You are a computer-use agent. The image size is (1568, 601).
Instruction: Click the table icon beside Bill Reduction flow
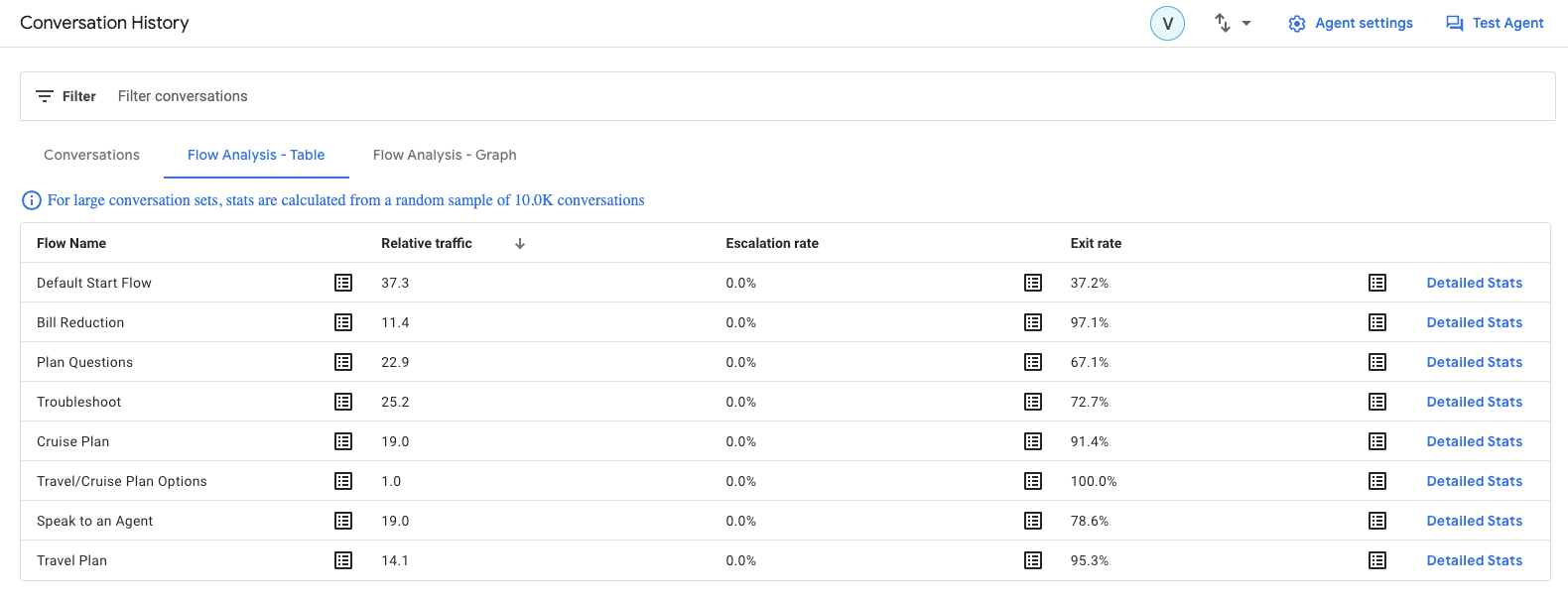(343, 322)
